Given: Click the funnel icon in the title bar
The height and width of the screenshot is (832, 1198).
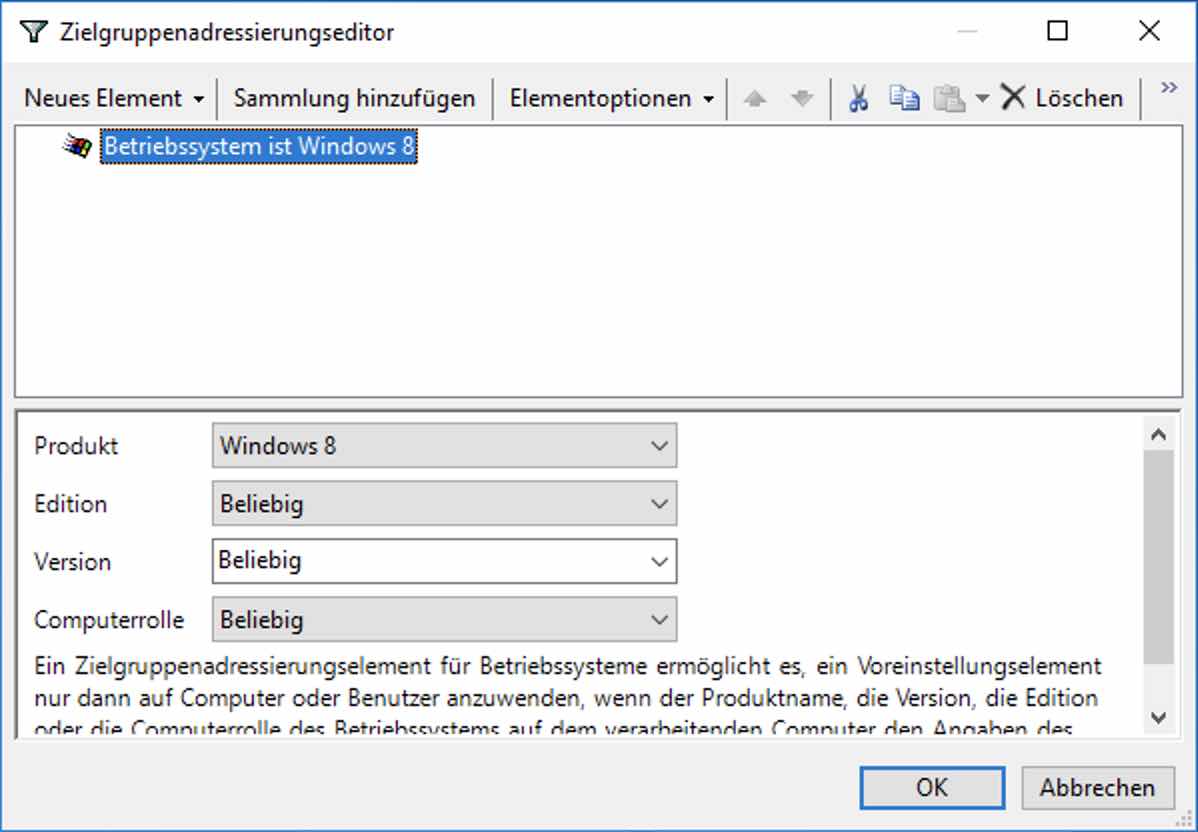Looking at the screenshot, I should pos(34,32).
